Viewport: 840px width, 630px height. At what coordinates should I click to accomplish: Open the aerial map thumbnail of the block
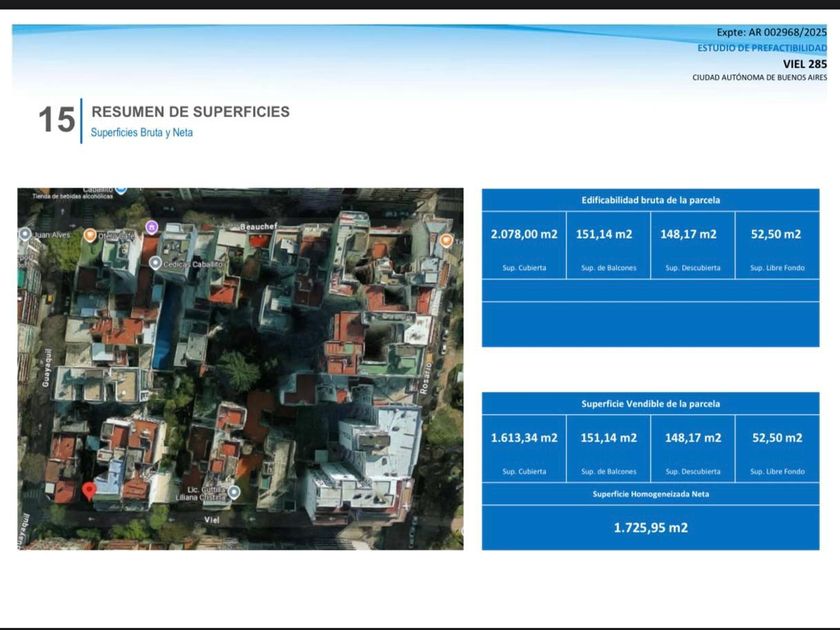pyautogui.click(x=241, y=369)
